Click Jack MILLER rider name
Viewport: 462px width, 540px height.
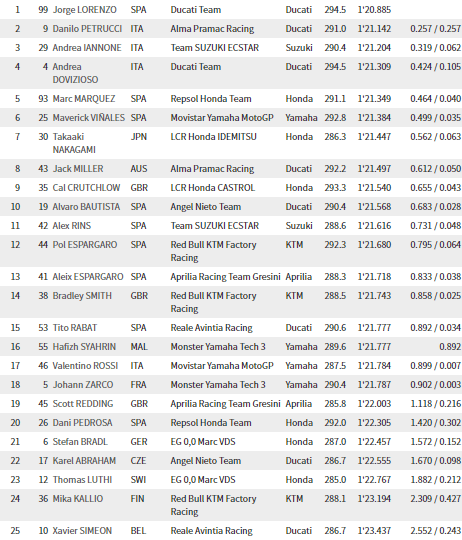78,168
